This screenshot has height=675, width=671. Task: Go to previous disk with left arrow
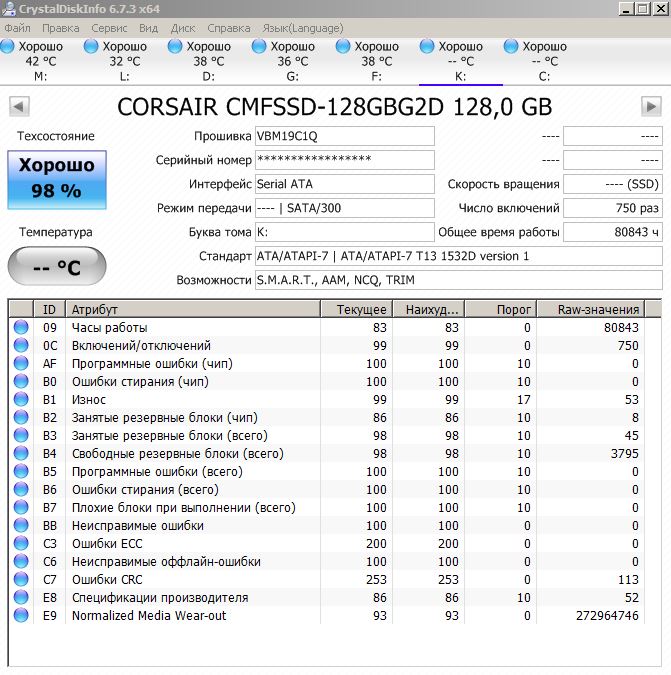pos(19,106)
